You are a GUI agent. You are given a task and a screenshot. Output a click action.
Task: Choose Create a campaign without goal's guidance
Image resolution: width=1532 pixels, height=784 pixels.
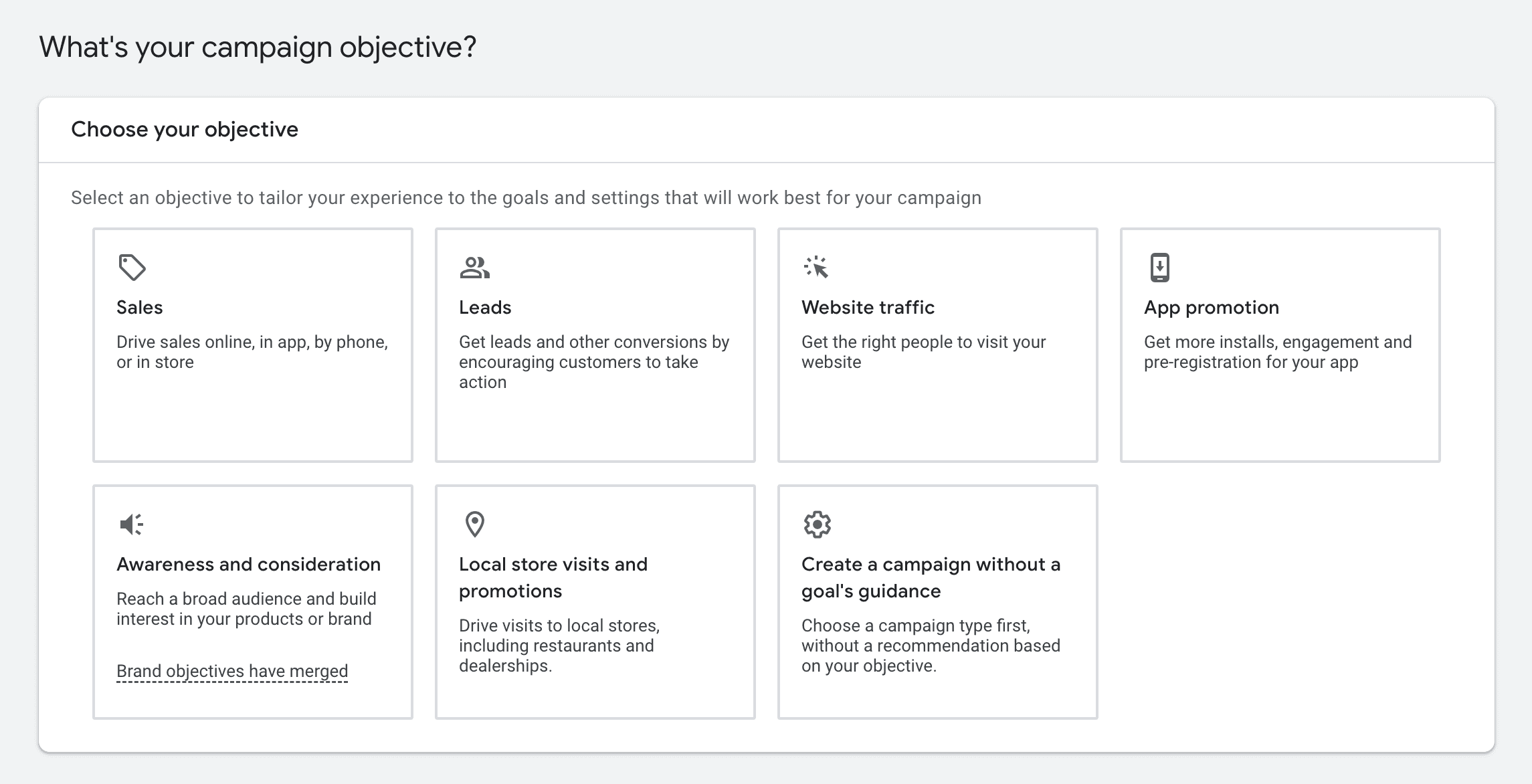931,577
